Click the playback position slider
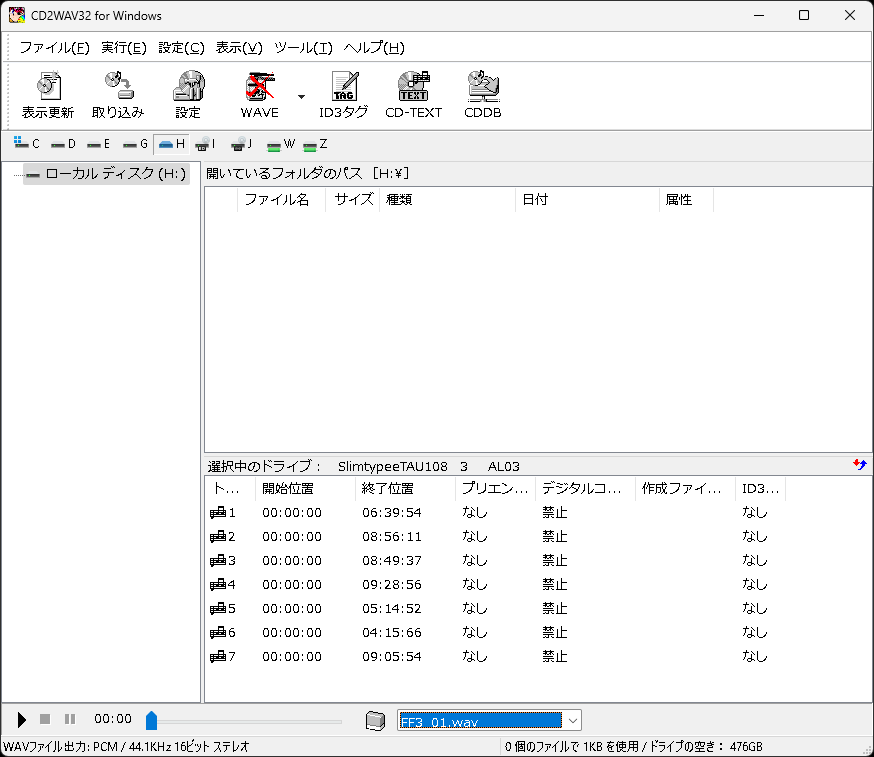The height and width of the screenshot is (757, 874). pyautogui.click(x=151, y=719)
